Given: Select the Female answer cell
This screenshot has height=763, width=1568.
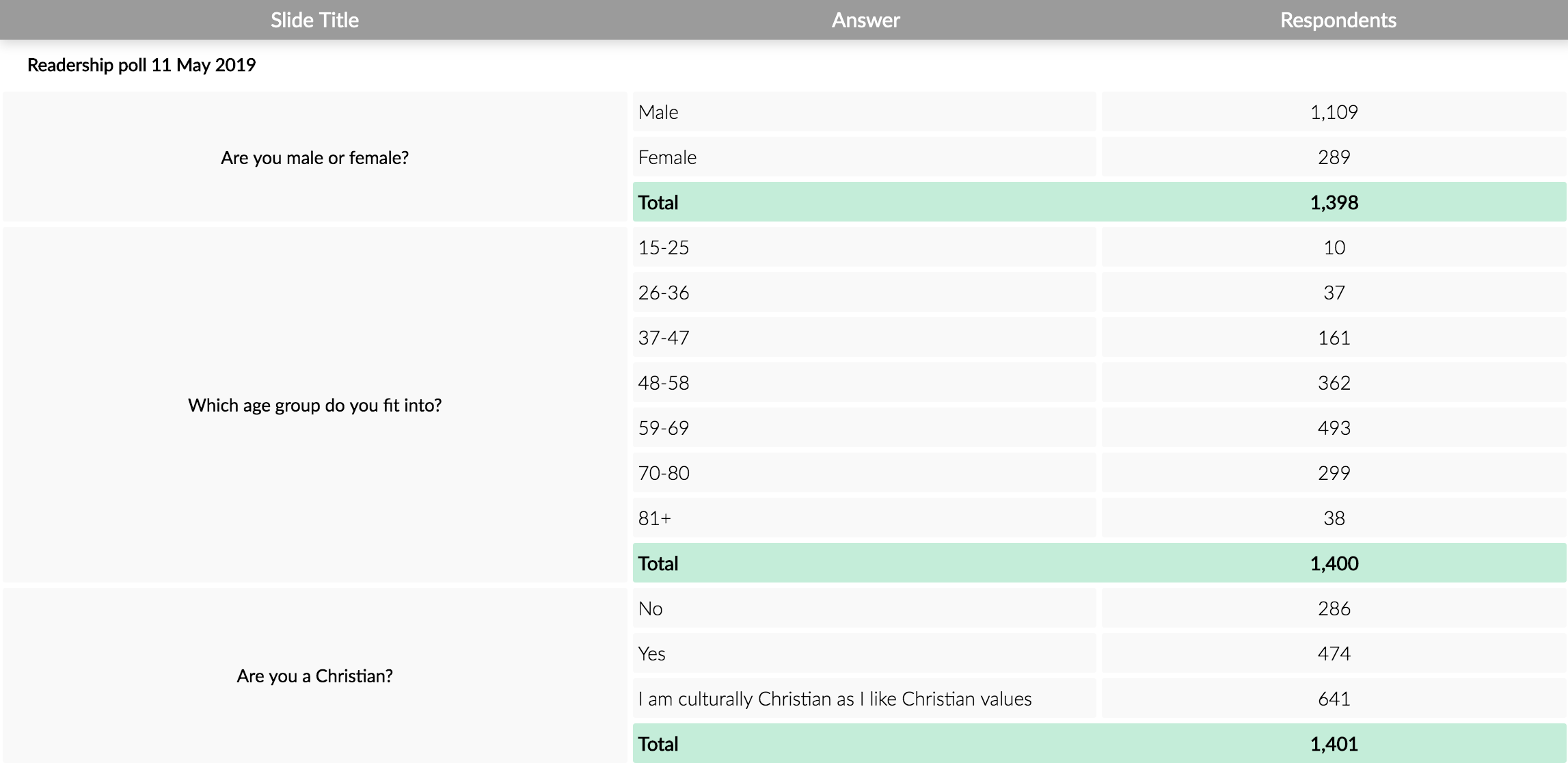Looking at the screenshot, I should click(x=864, y=157).
